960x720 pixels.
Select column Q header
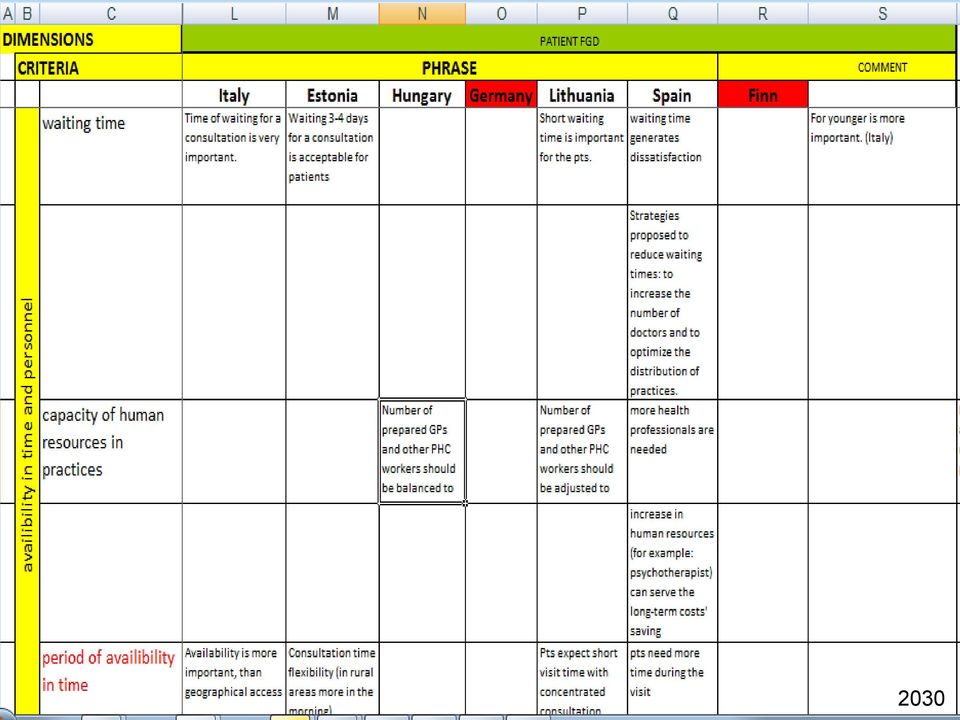(672, 13)
